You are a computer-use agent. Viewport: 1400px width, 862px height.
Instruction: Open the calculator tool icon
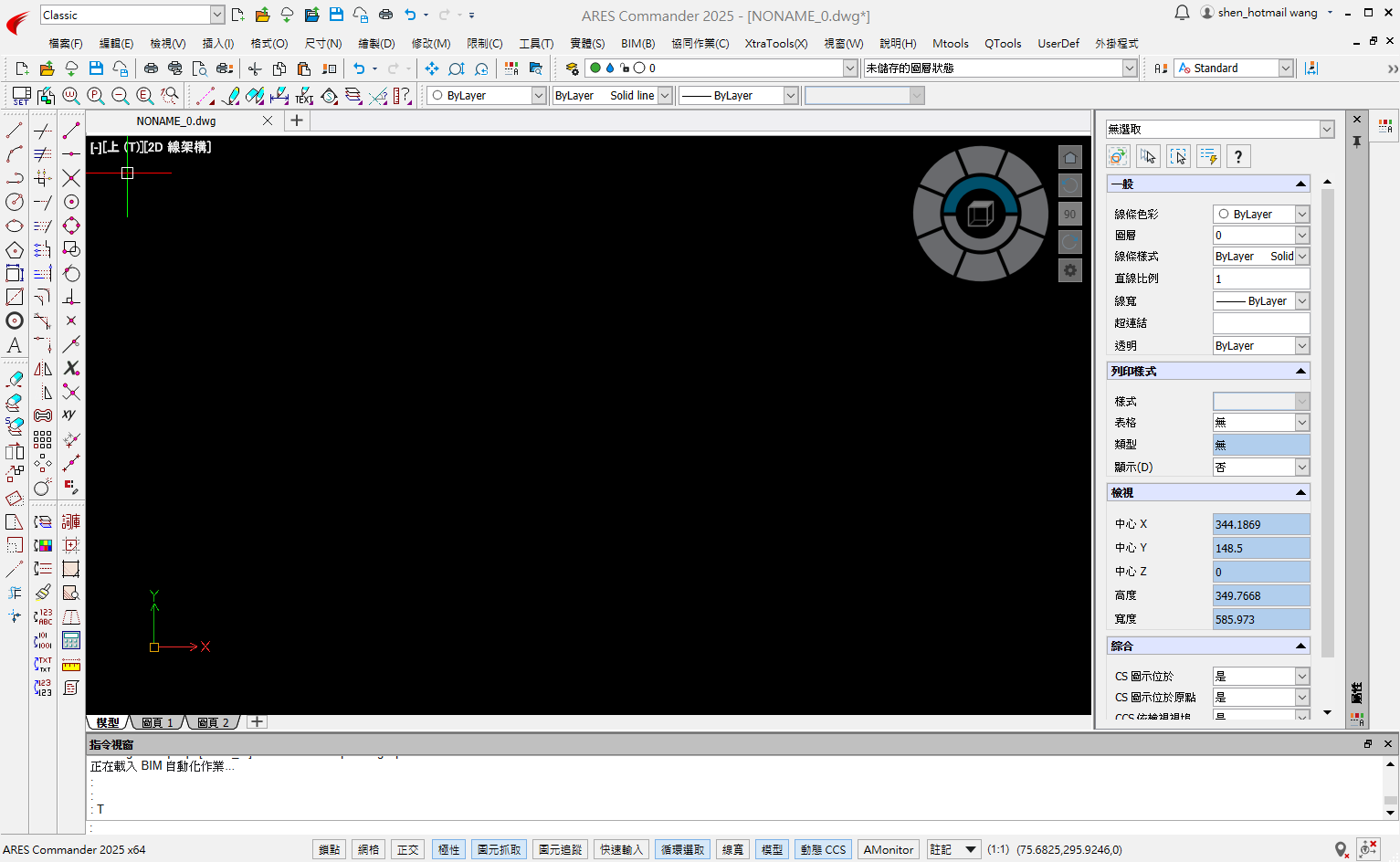71,640
